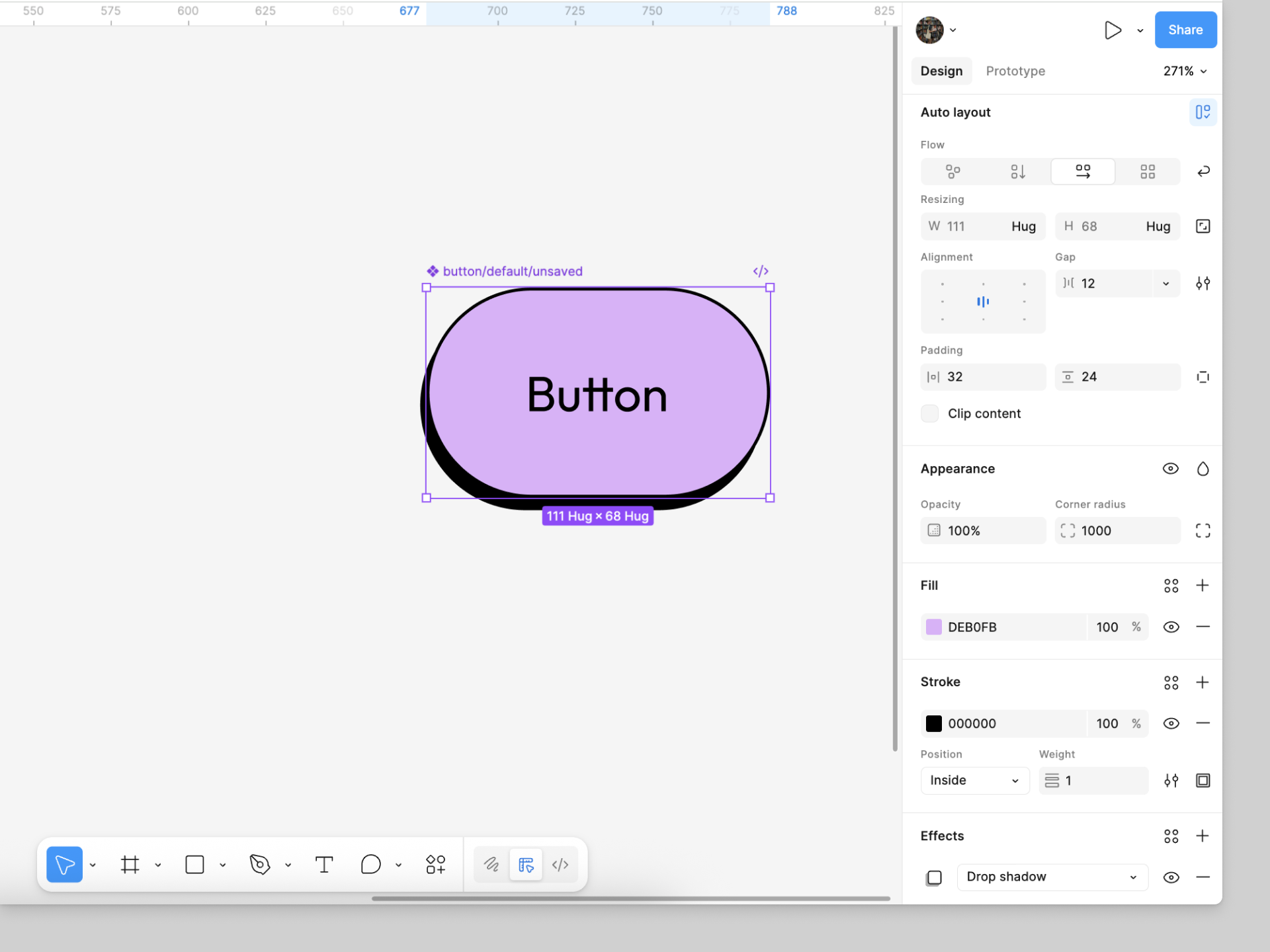The height and width of the screenshot is (952, 1270).
Task: Open individual corner radius options
Action: [x=1203, y=531]
